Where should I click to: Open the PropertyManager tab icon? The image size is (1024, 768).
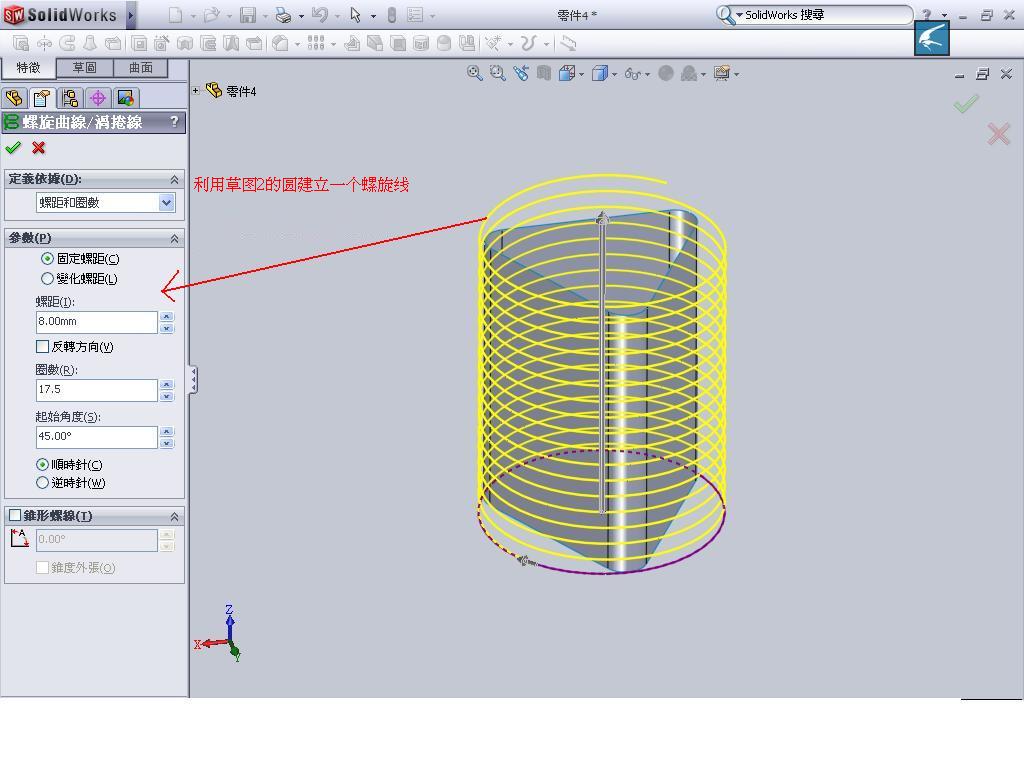[42, 99]
